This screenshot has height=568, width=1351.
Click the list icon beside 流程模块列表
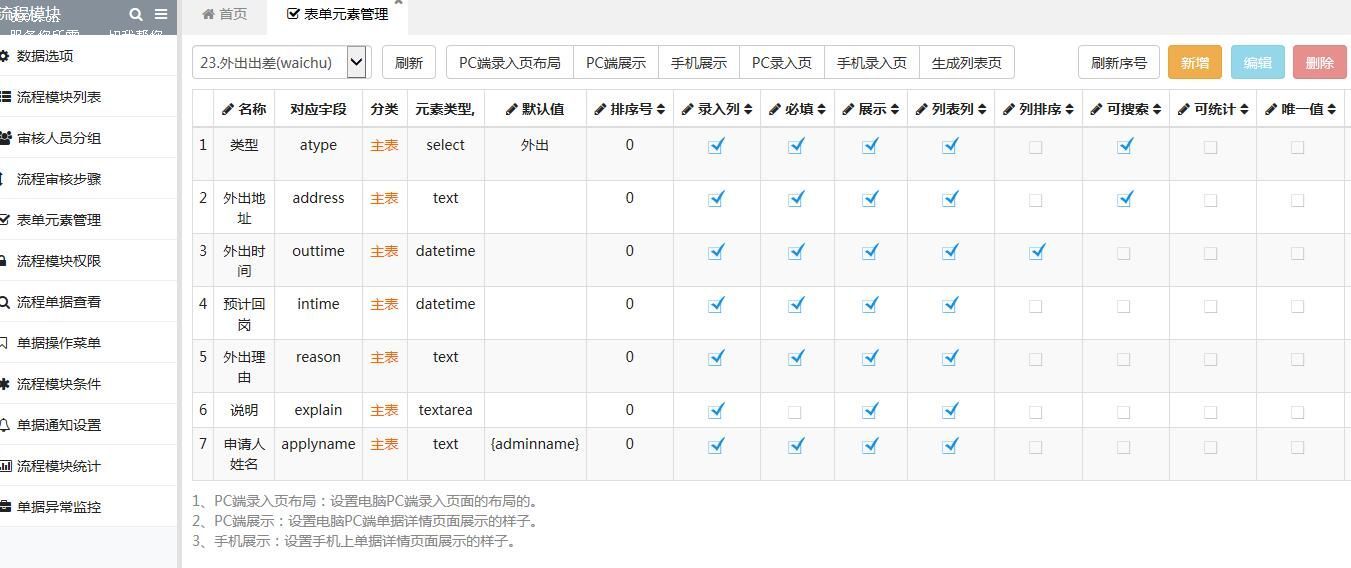click(5, 97)
